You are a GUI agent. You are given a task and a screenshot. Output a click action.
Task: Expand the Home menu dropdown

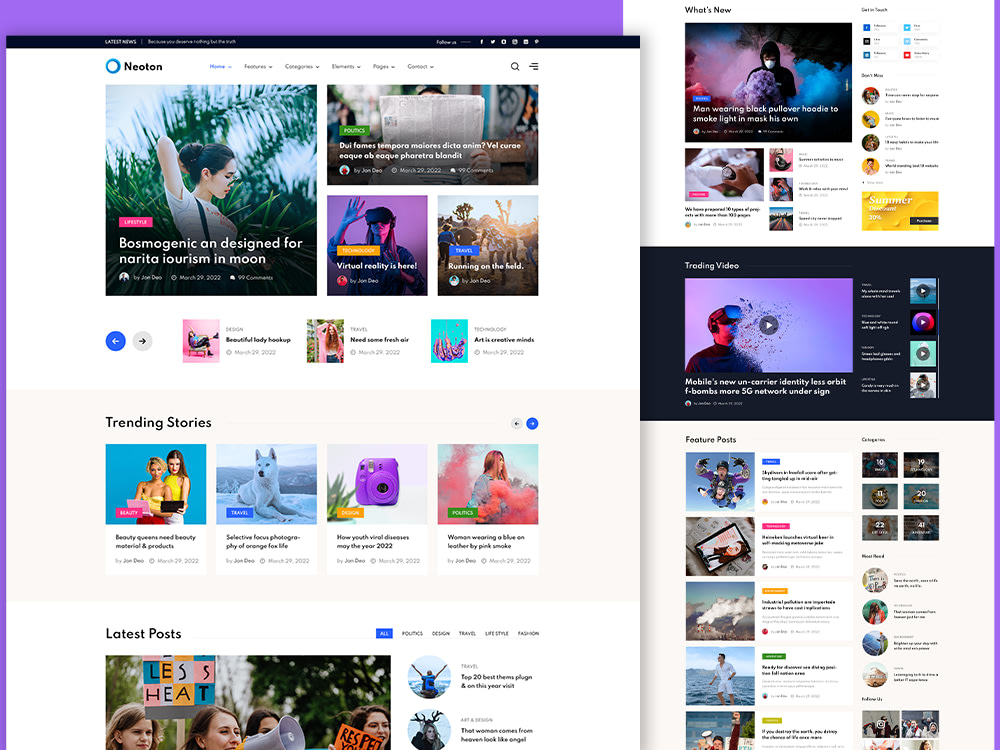(221, 66)
